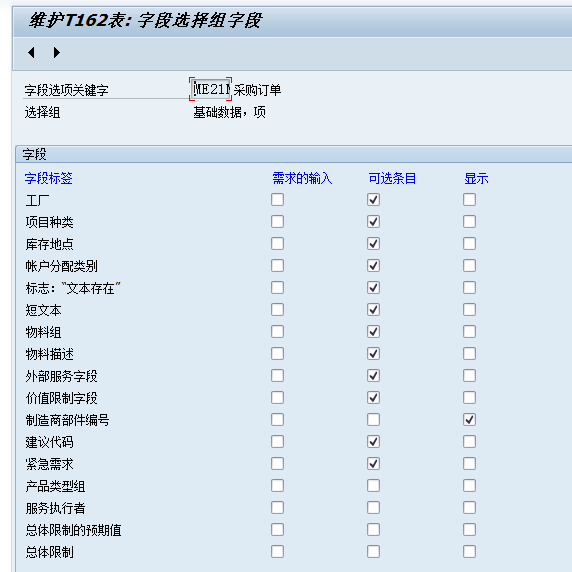Check 需求的输入 for 总体限制
Image resolution: width=572 pixels, height=572 pixels.
click(277, 552)
